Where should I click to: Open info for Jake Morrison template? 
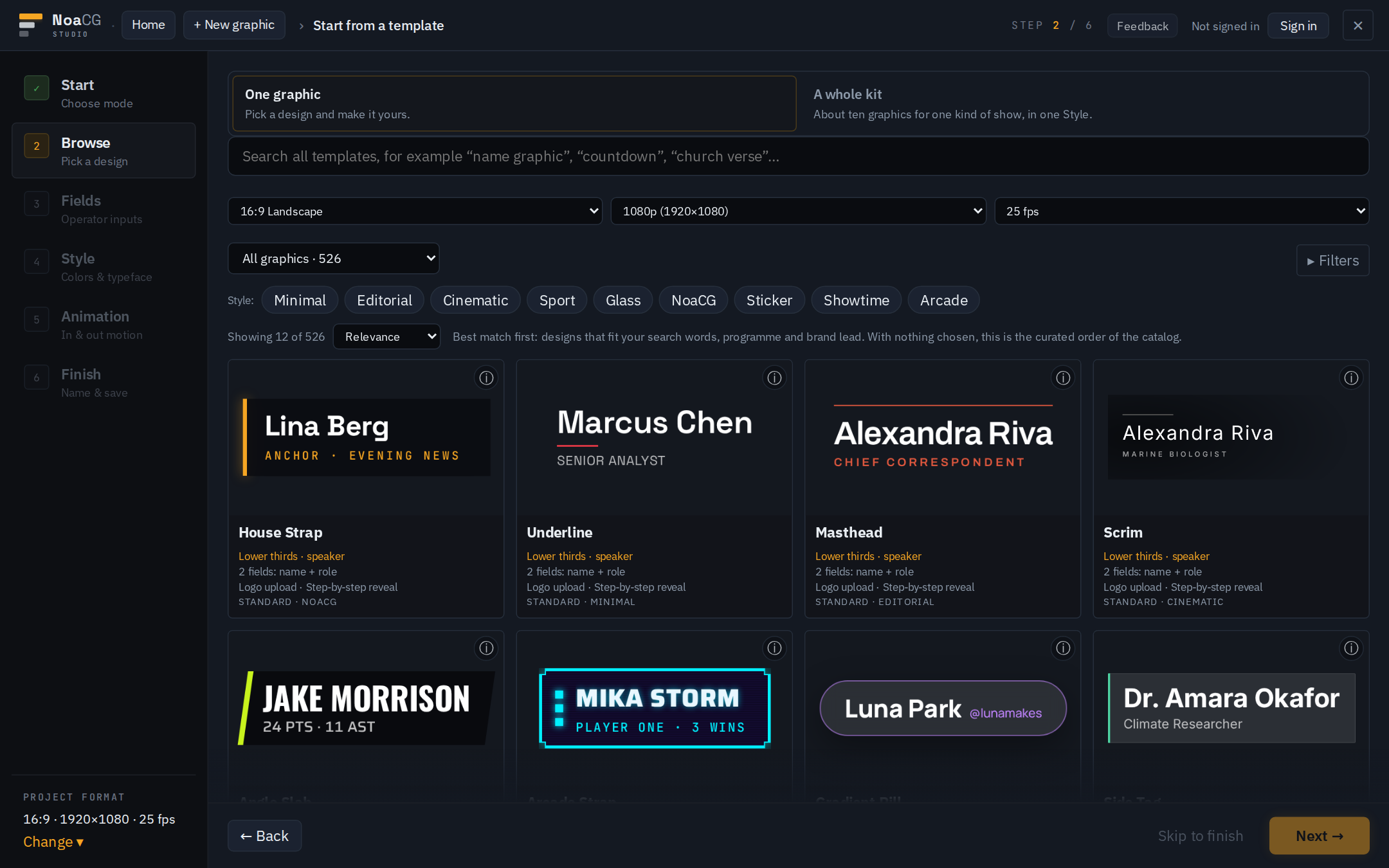pos(486,648)
